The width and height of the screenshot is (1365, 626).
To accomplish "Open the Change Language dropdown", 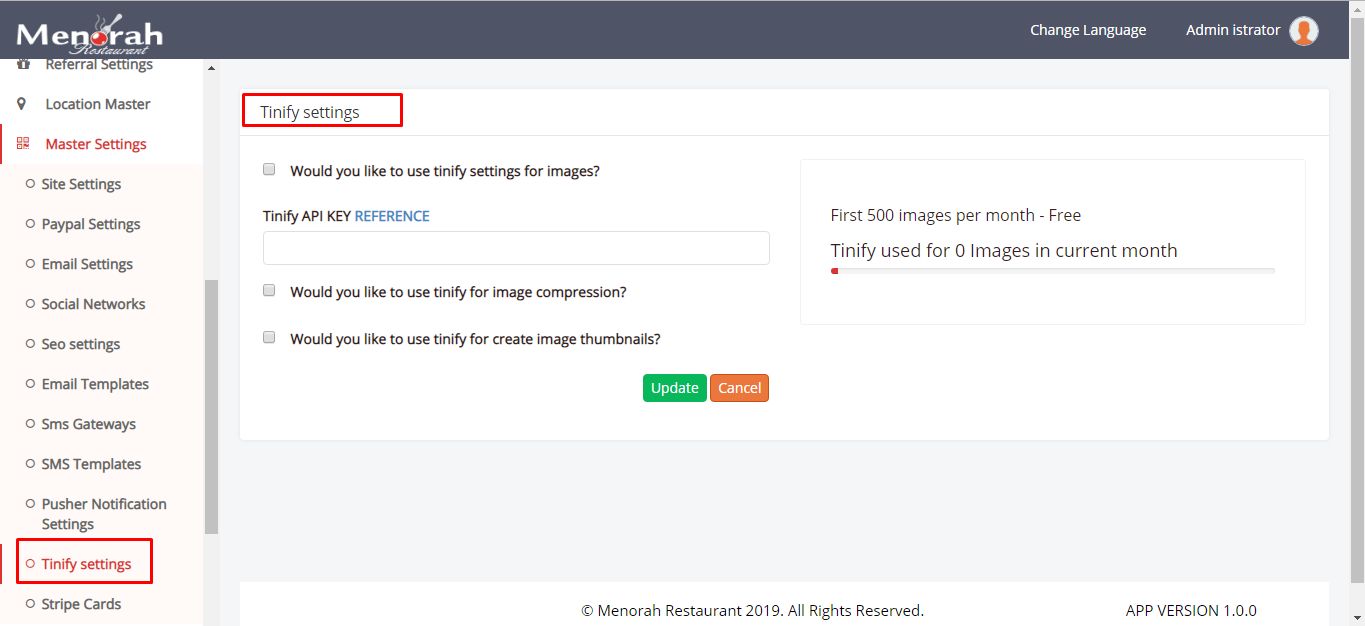I will coord(1088,30).
